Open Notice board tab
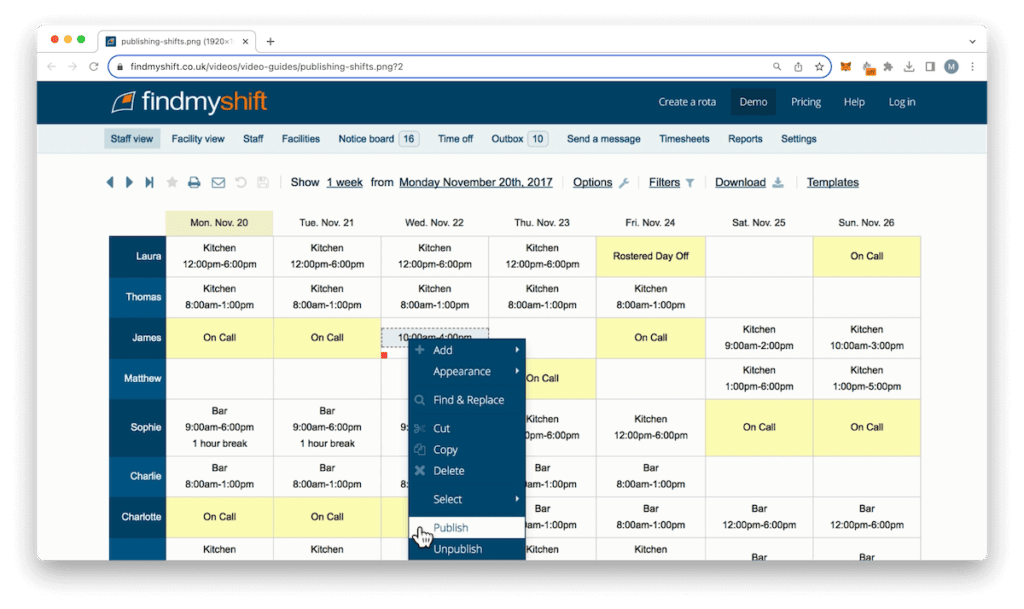This screenshot has height=609, width=1024. pyautogui.click(x=378, y=138)
